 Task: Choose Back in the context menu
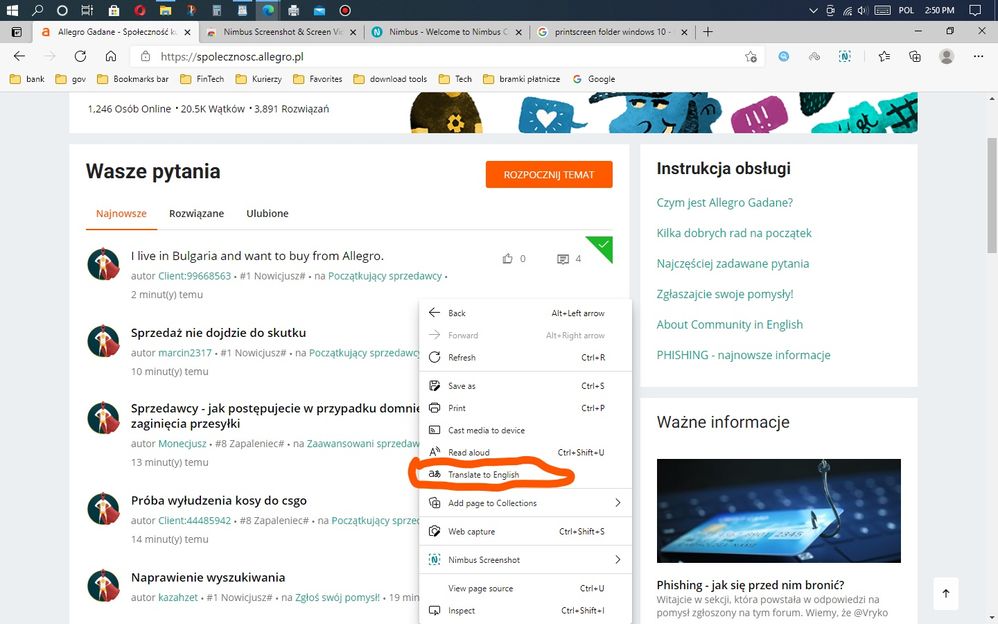[x=525, y=313]
